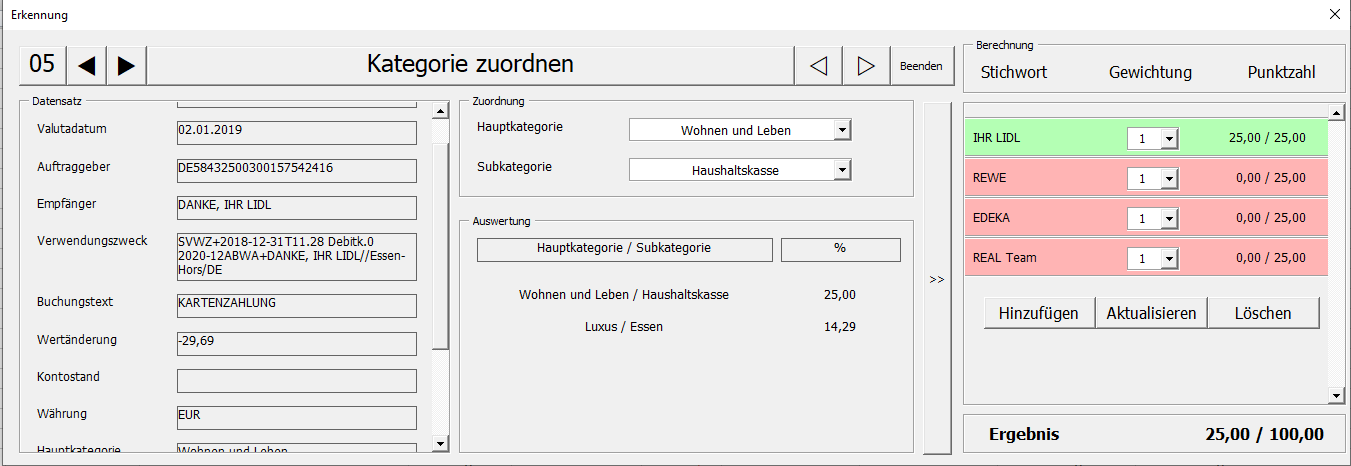1351x466 pixels.
Task: Click the Empfänger input field
Action: pos(296,207)
